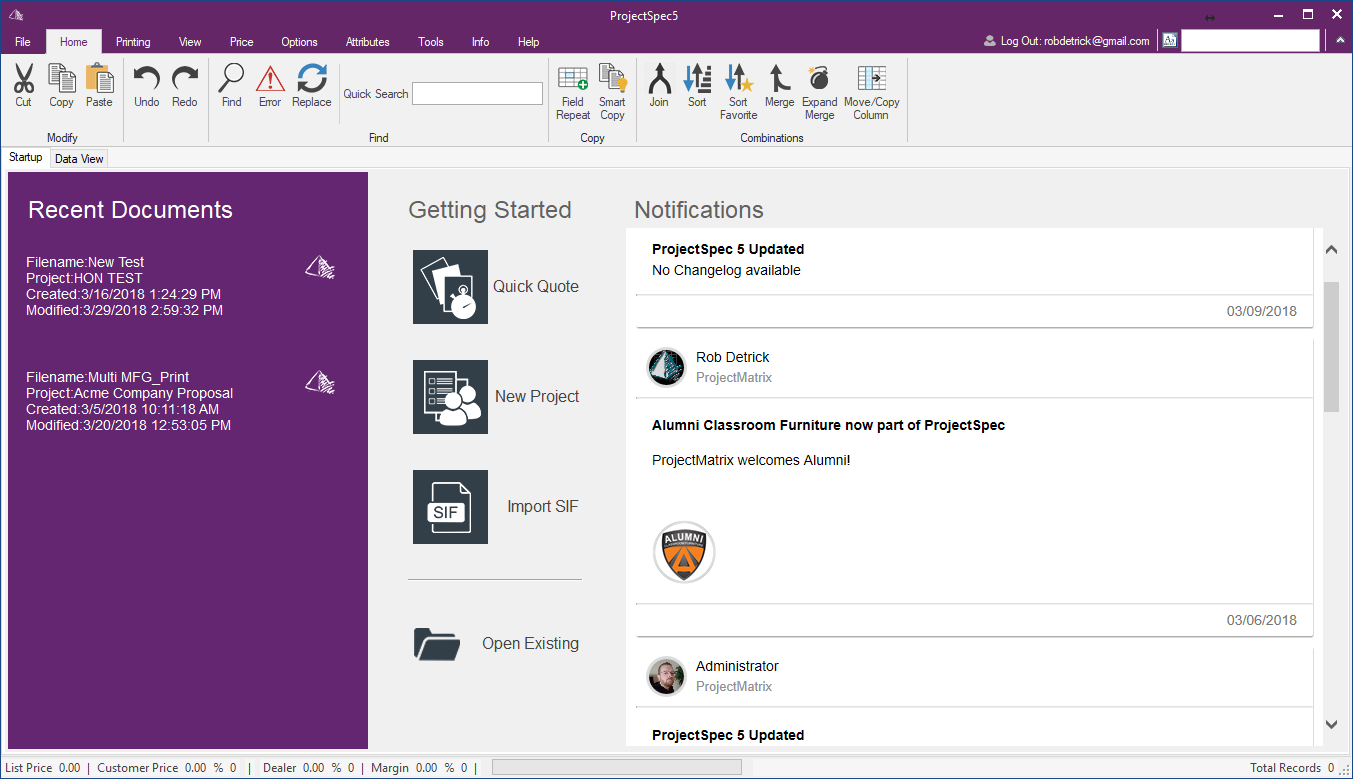
Task: Click the icon next to the top-right search box
Action: pos(1169,41)
